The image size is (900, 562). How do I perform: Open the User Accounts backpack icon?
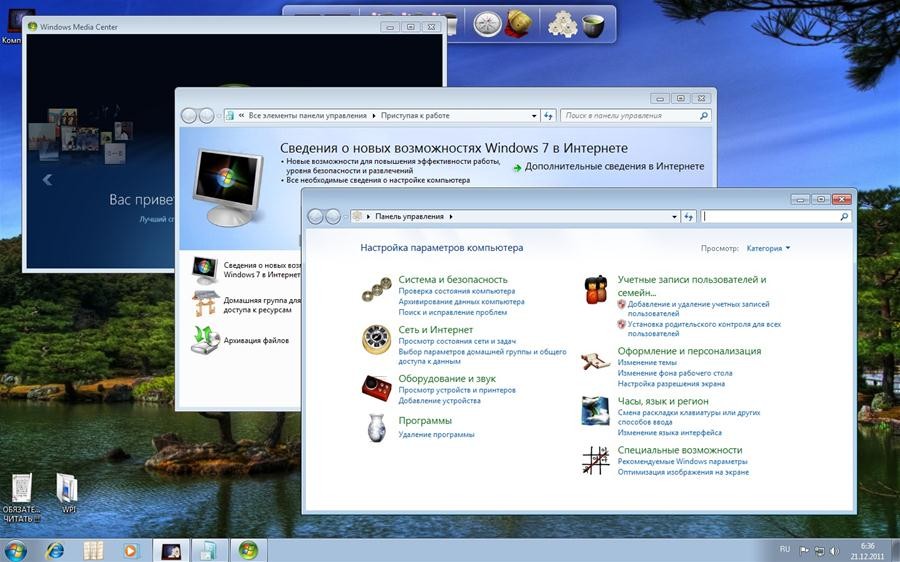596,290
